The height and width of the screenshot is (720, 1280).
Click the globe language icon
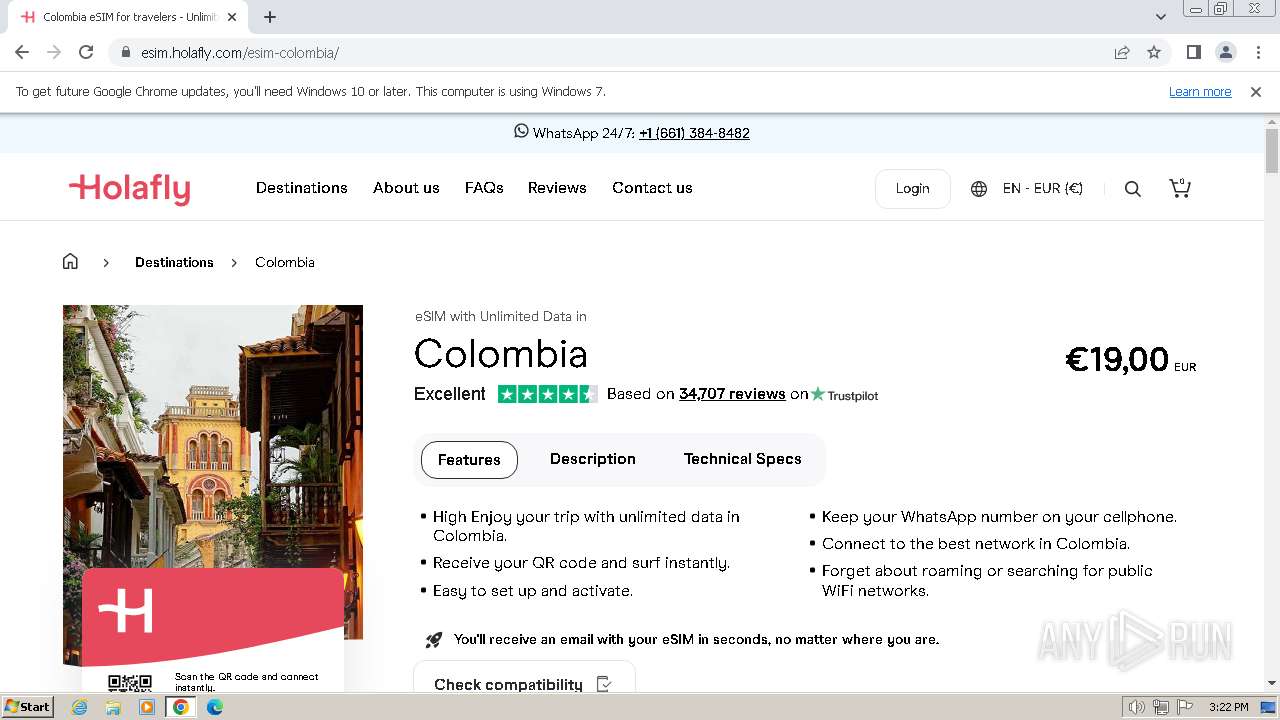tap(979, 189)
